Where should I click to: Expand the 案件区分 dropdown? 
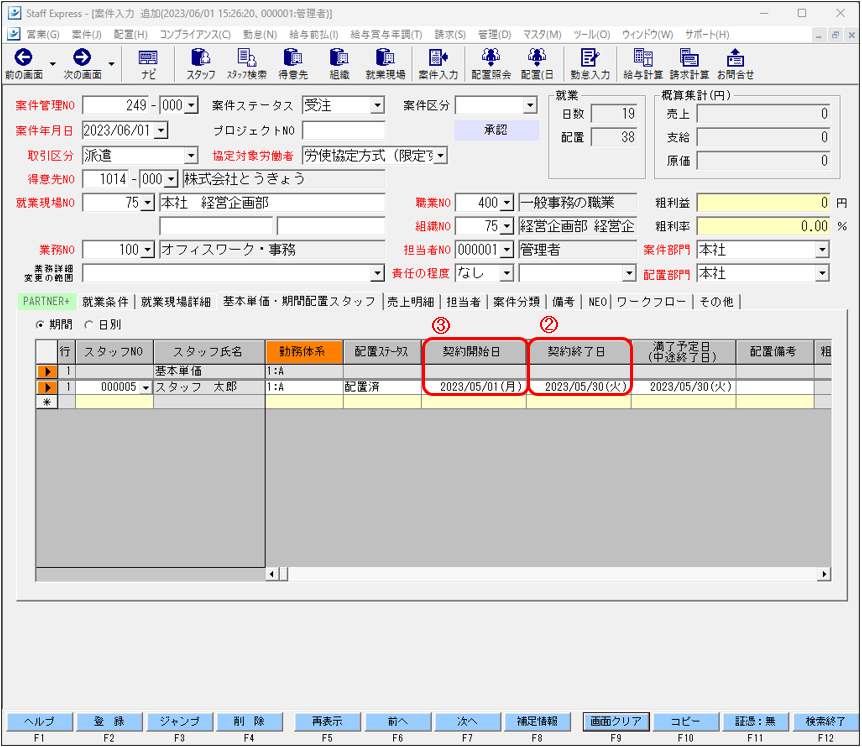(x=530, y=105)
